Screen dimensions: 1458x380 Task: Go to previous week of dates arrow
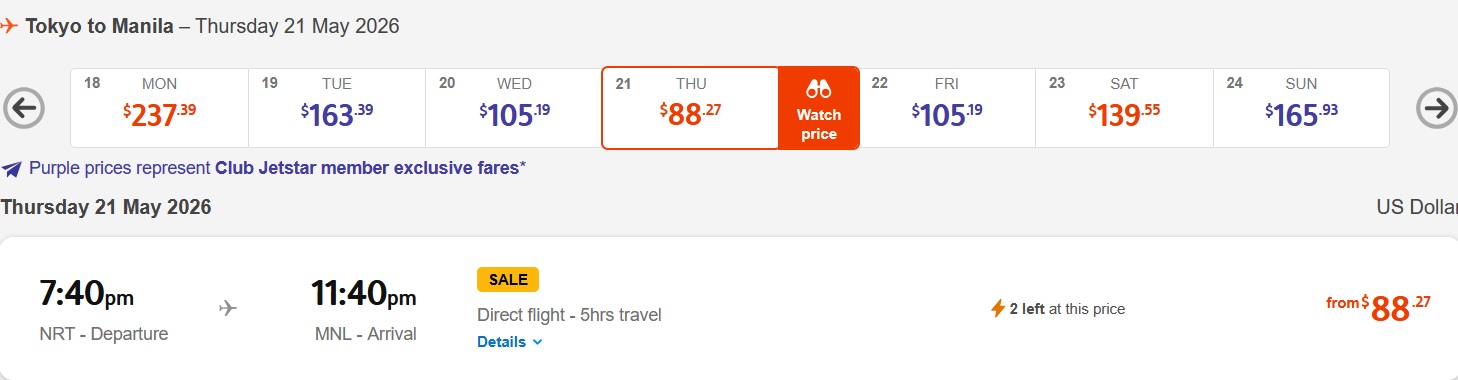click(x=24, y=108)
